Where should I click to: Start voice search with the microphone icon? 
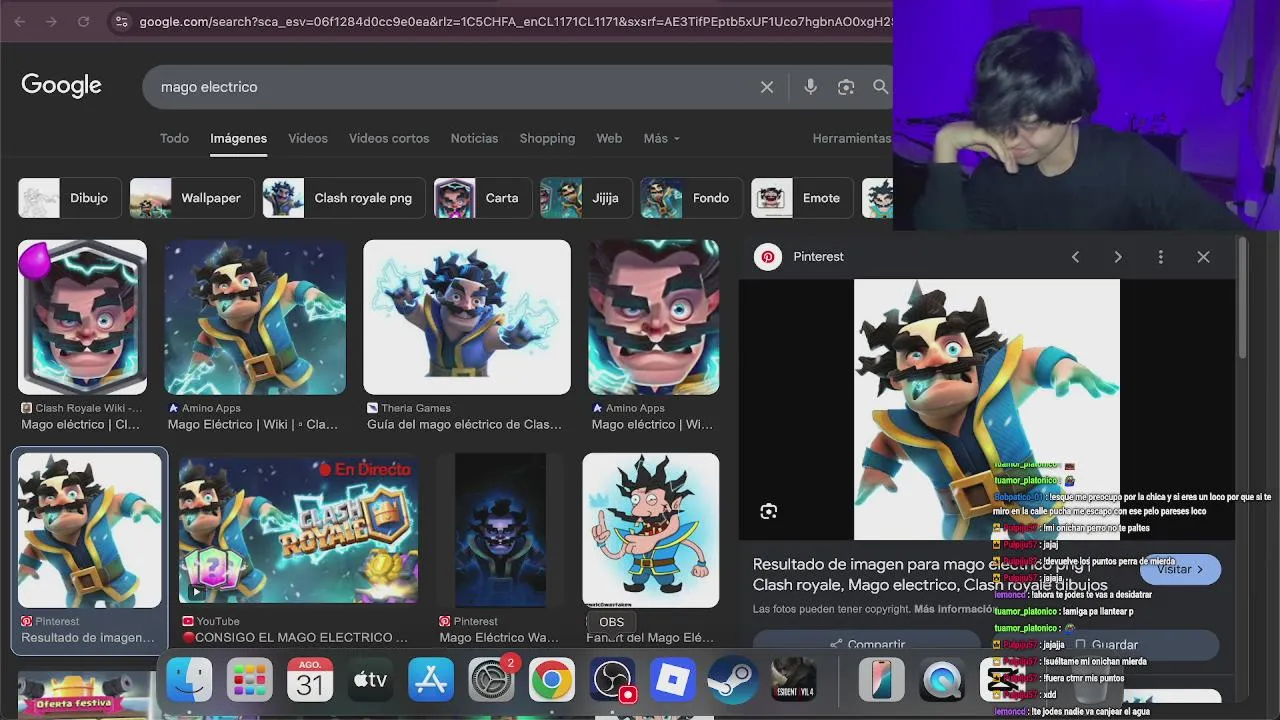(810, 87)
